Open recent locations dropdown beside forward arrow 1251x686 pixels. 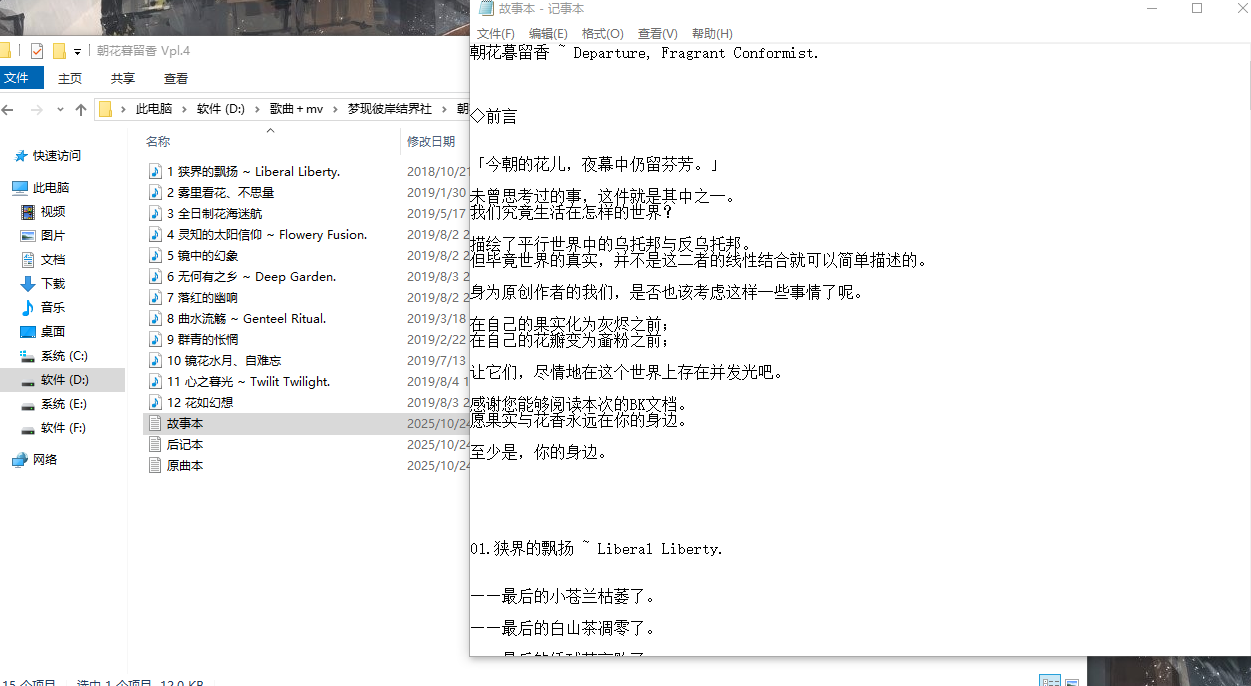click(59, 110)
